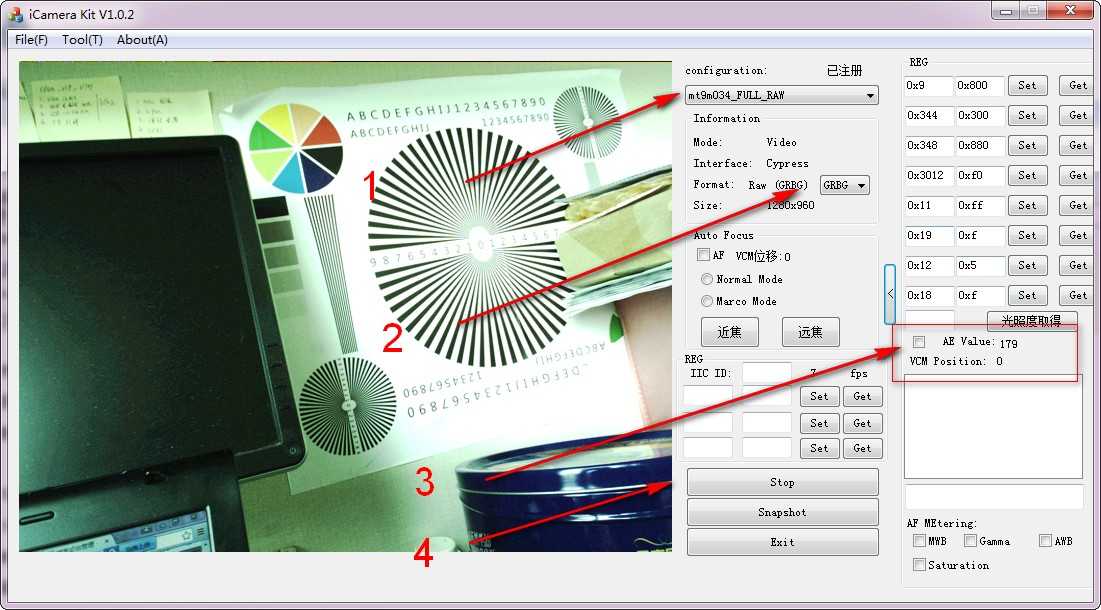This screenshot has width=1101, height=610.
Task: Click Set for register 0x3012
Action: point(1027,175)
